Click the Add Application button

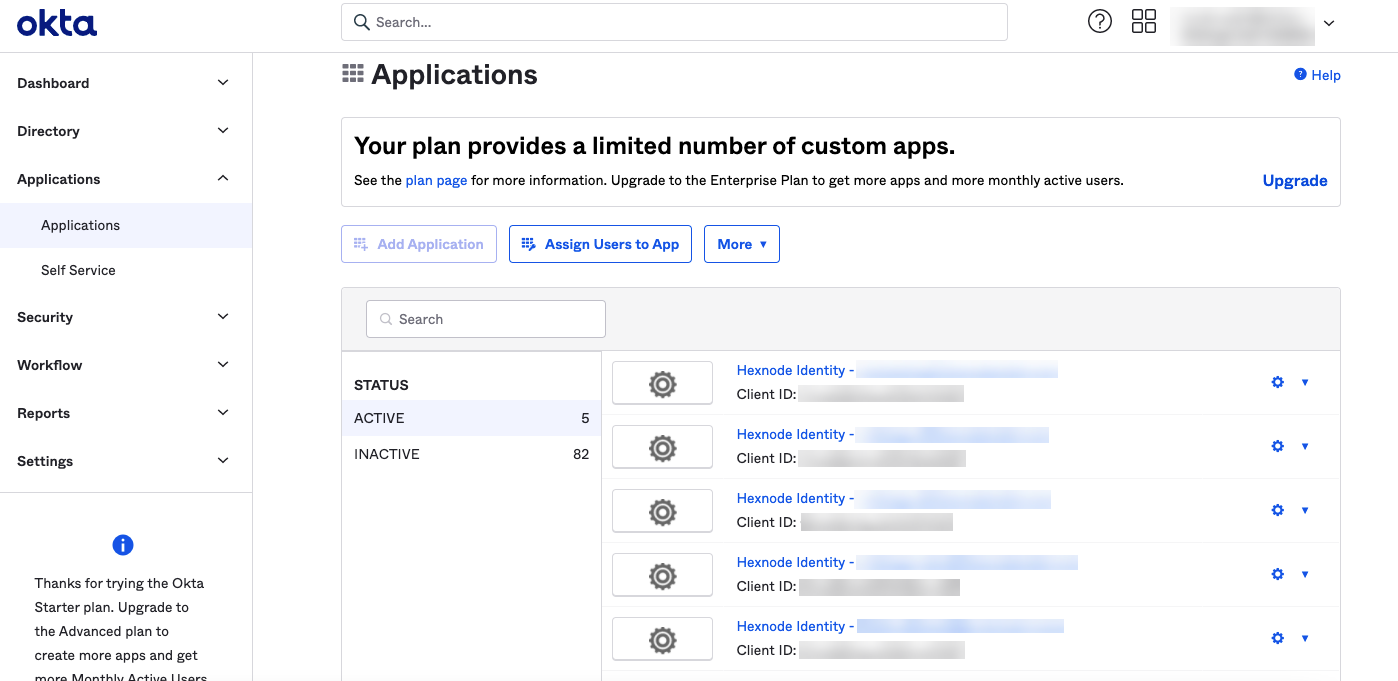[x=419, y=244]
